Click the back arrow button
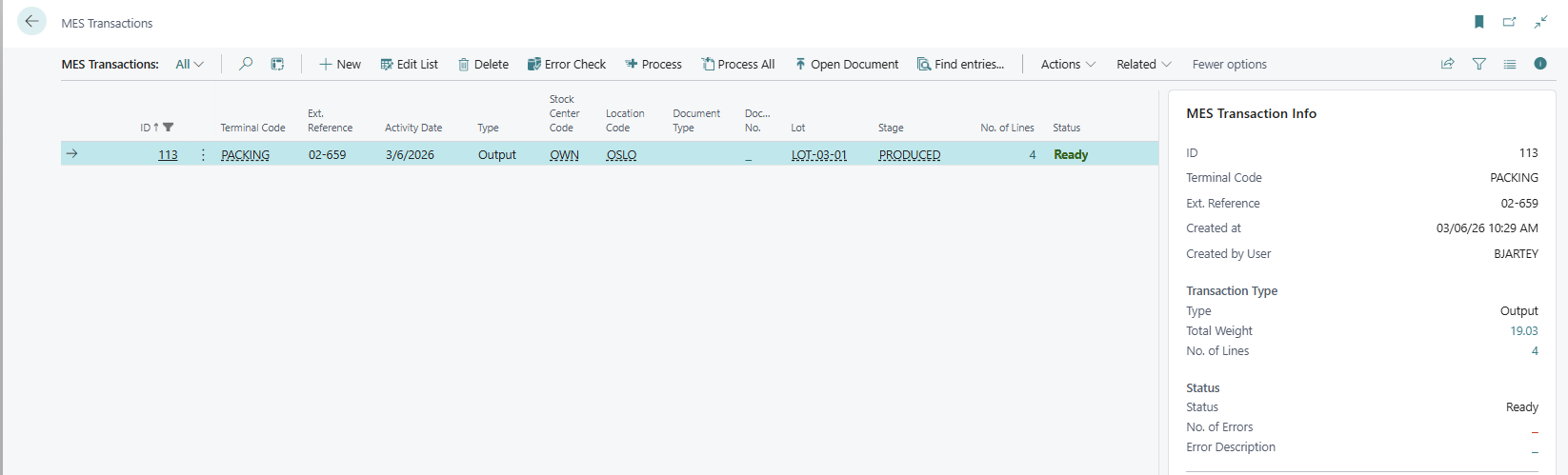 tap(31, 21)
